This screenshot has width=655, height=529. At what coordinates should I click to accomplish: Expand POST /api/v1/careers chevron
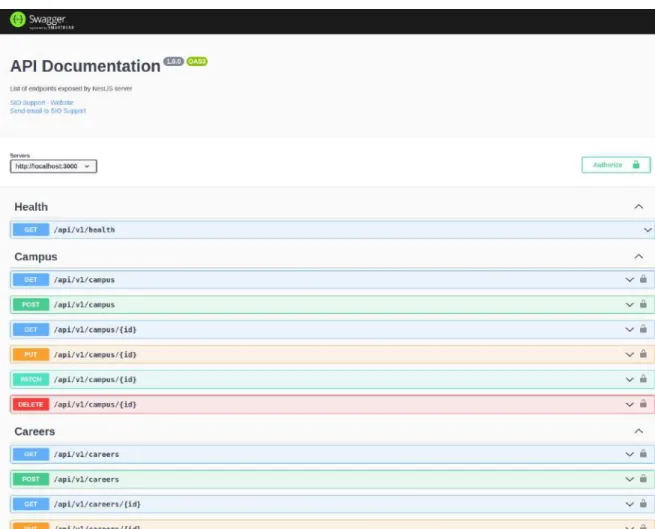point(630,479)
